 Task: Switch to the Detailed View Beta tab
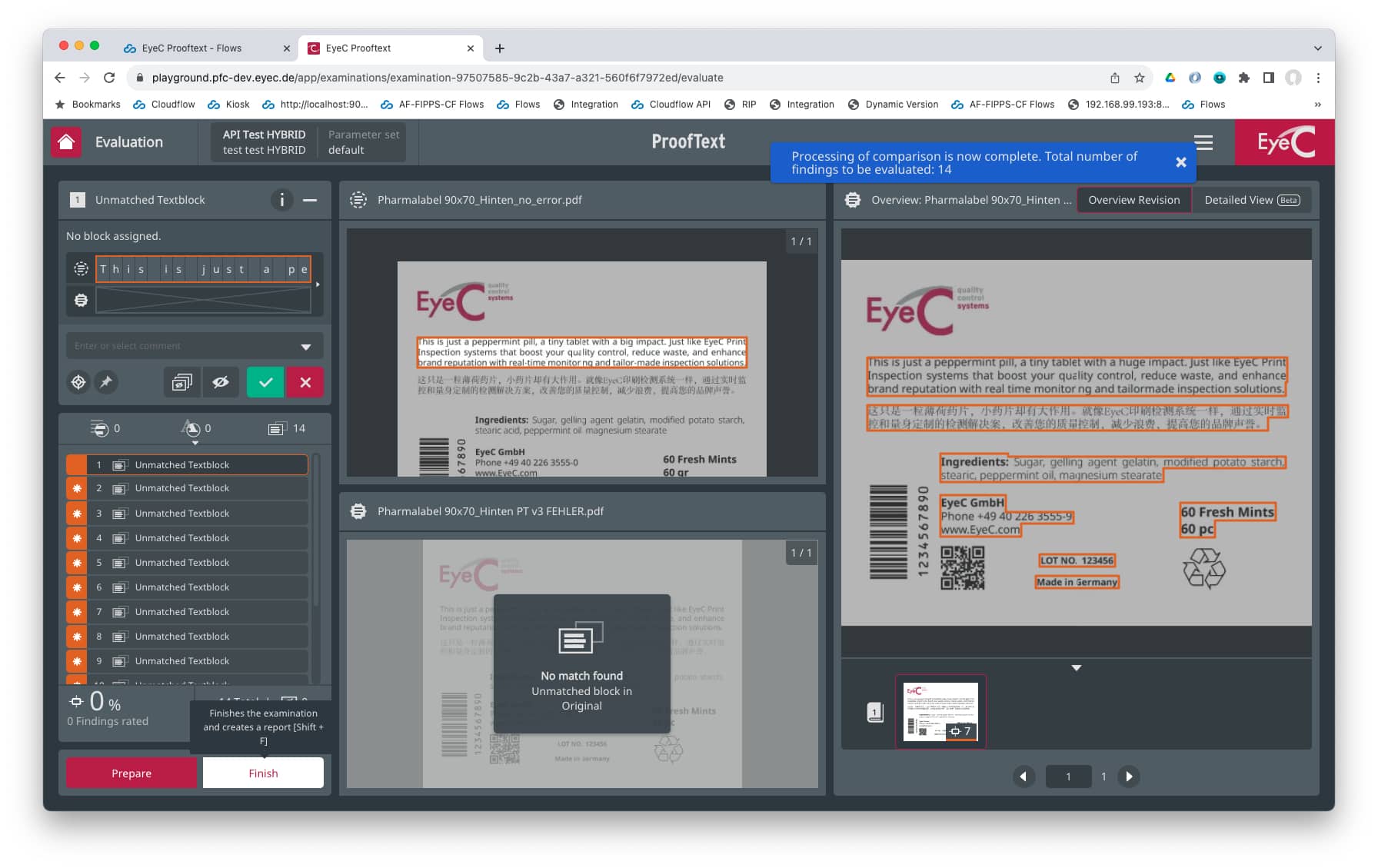(x=1251, y=200)
